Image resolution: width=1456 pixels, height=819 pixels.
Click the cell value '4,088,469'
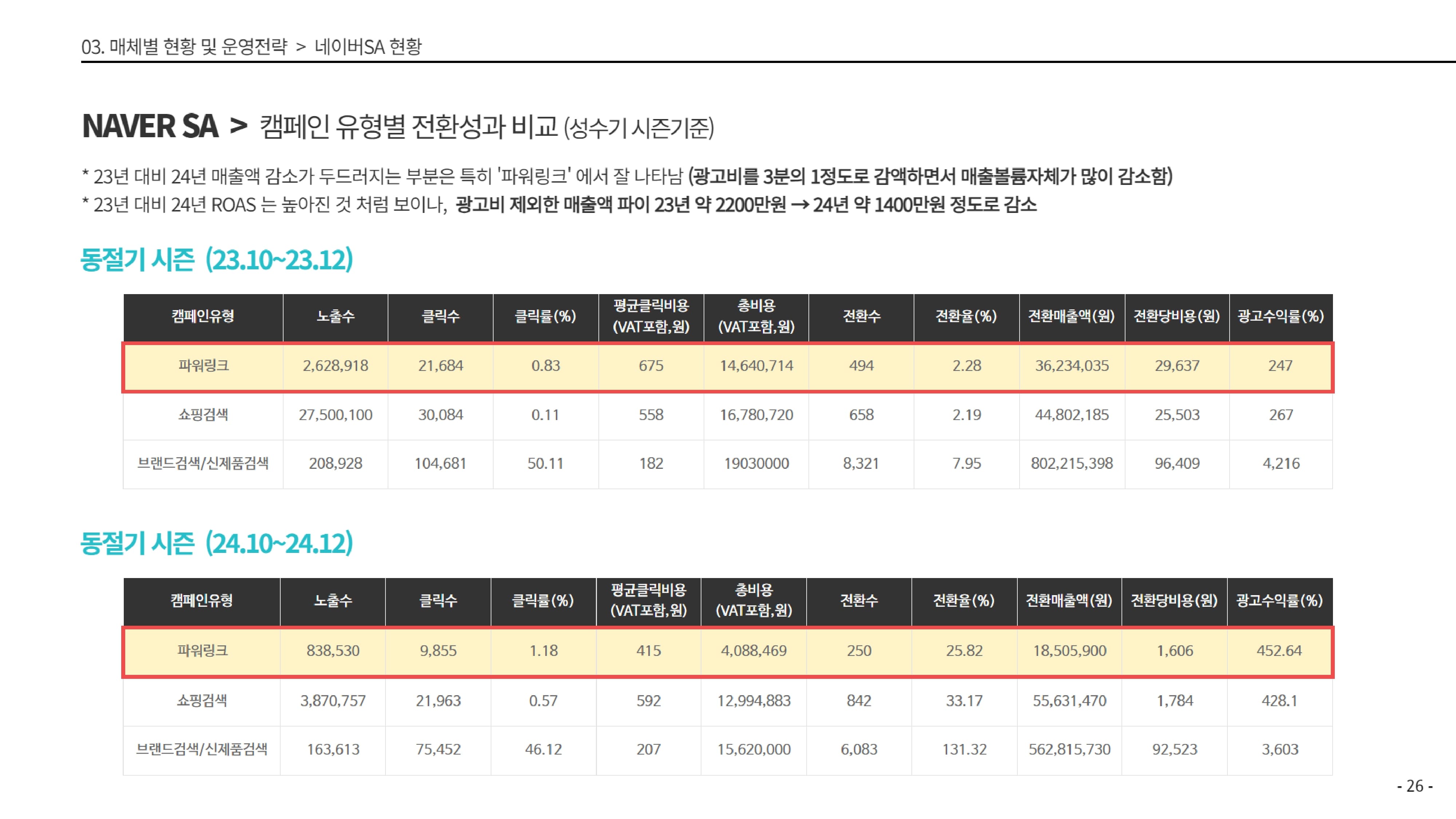(754, 650)
